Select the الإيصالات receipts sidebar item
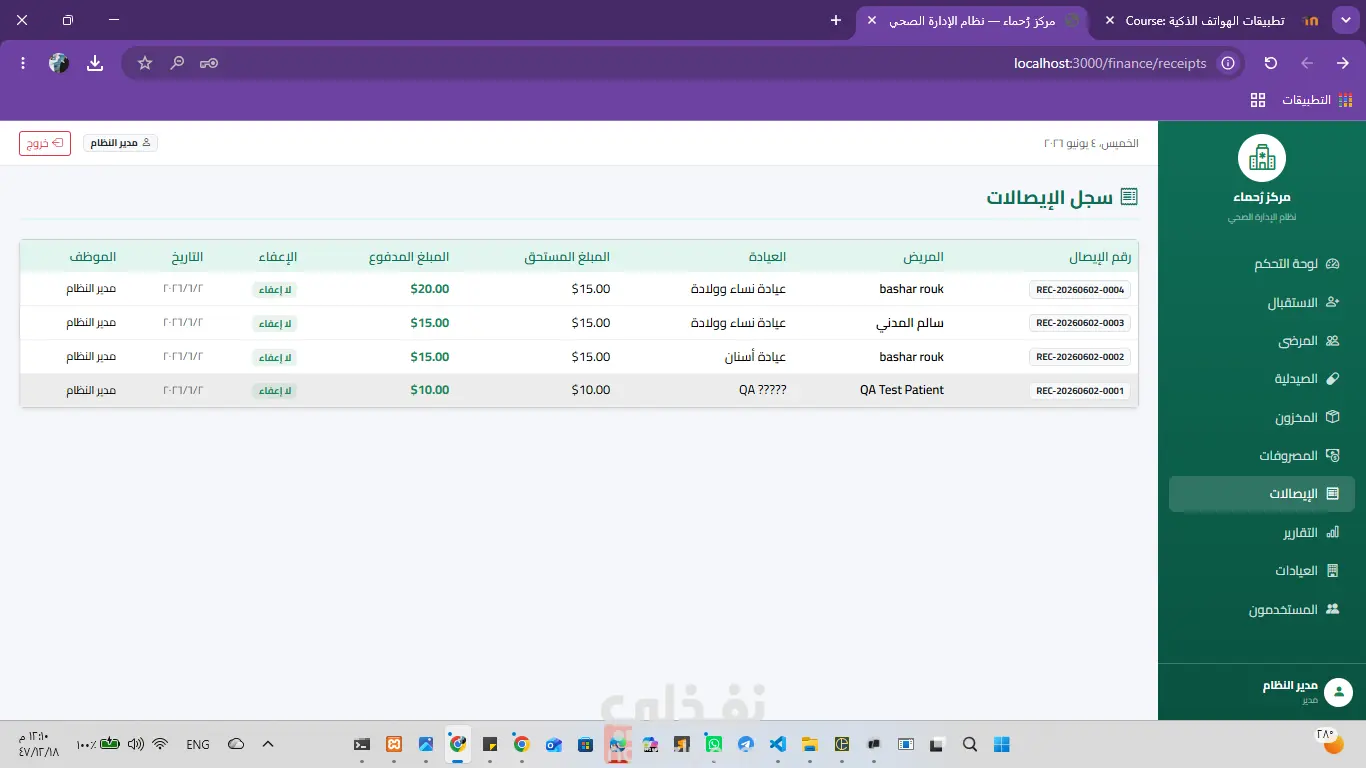The width and height of the screenshot is (1366, 768). [1262, 494]
